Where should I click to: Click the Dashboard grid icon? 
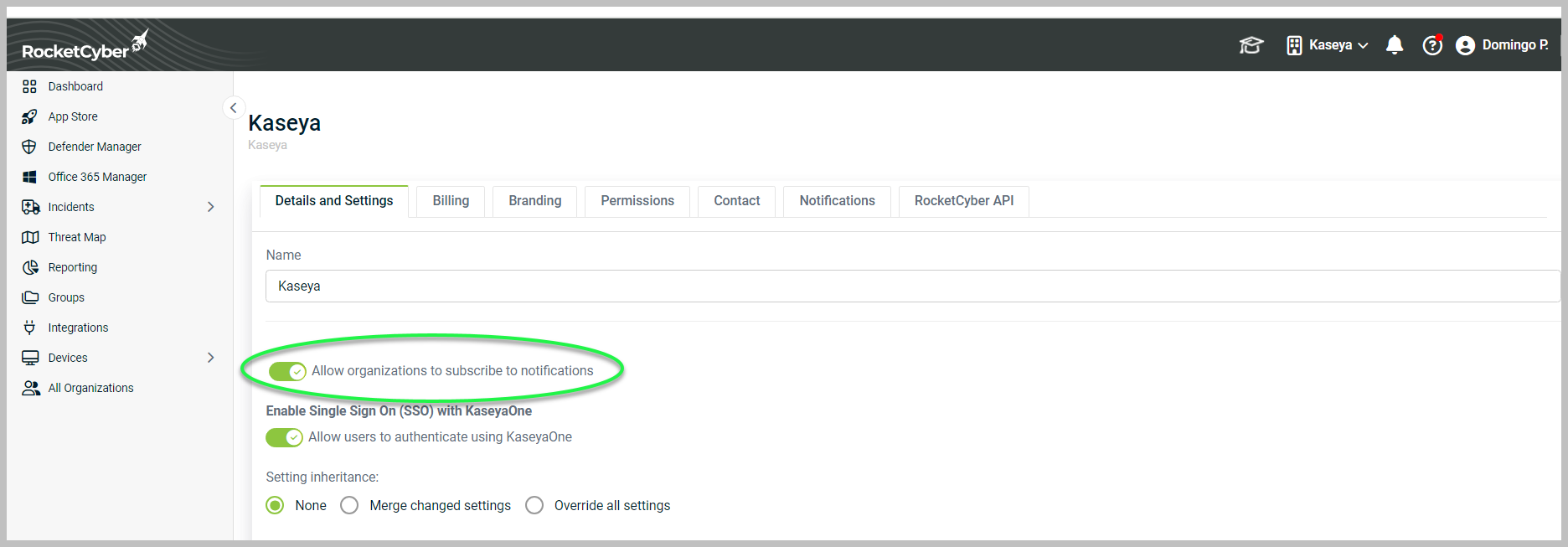[30, 86]
